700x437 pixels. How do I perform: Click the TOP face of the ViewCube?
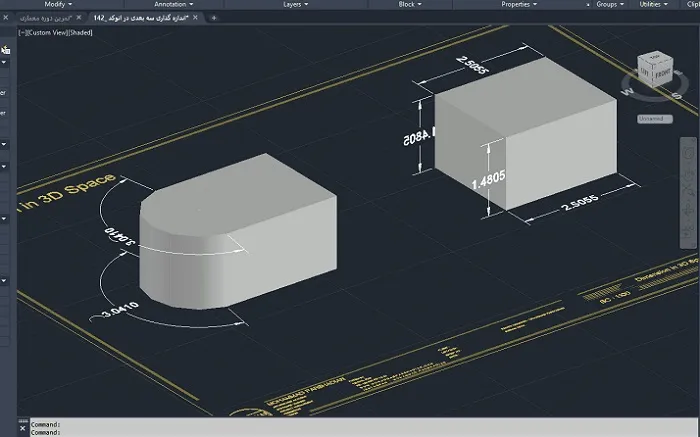point(655,57)
